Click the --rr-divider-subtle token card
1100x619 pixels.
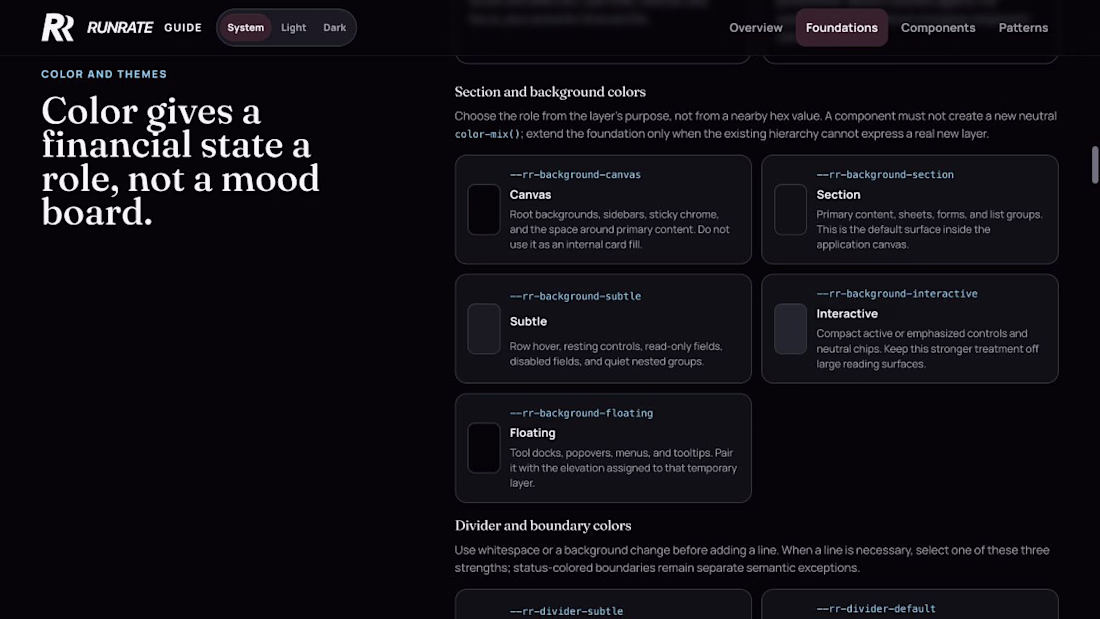point(603,604)
